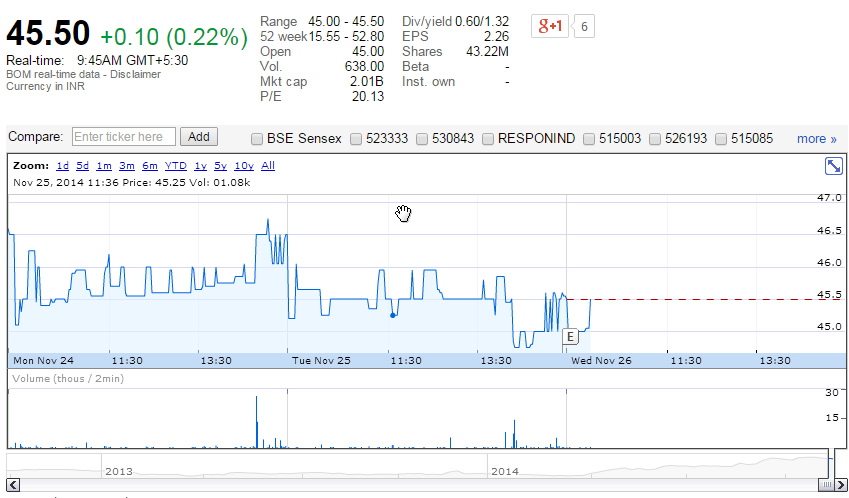This screenshot has width=849, height=498.
Task: Check the 523333 comparison box
Action: 356,139
